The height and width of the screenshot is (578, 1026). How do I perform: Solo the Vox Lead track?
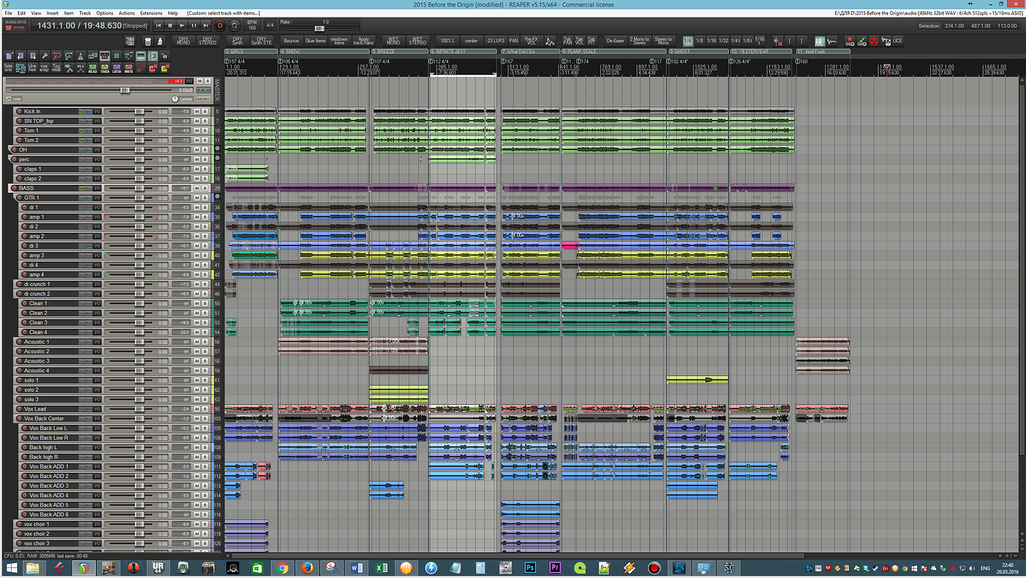(x=205, y=408)
